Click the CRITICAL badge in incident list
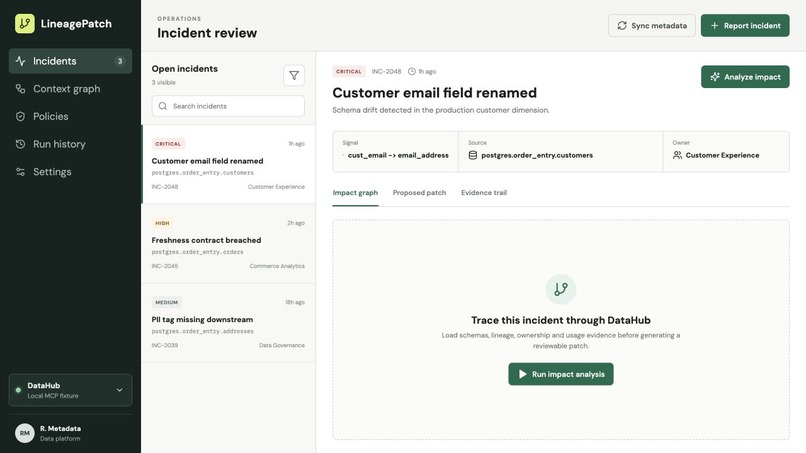 pyautogui.click(x=168, y=144)
